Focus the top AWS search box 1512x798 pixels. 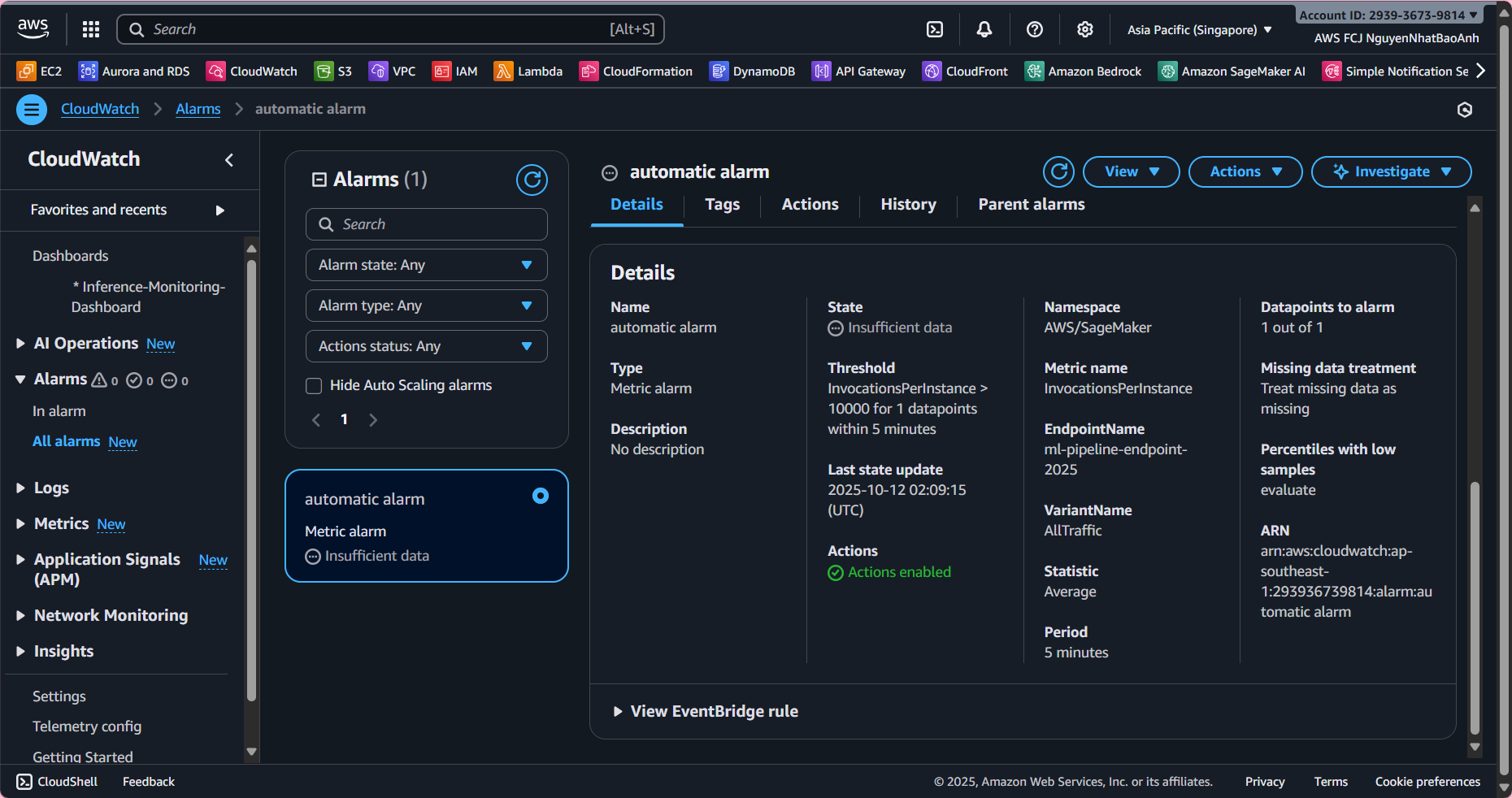(391, 29)
